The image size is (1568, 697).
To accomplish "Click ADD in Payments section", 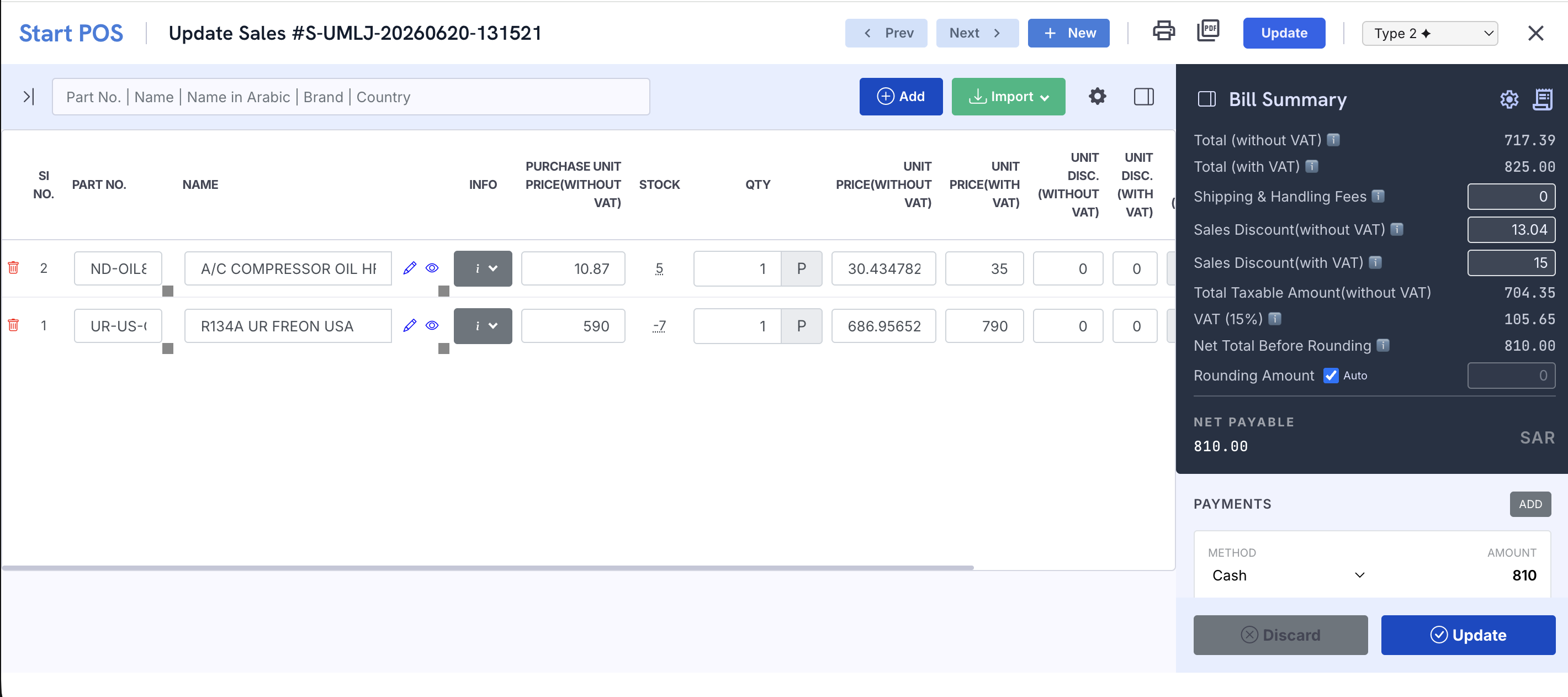I will pos(1530,504).
